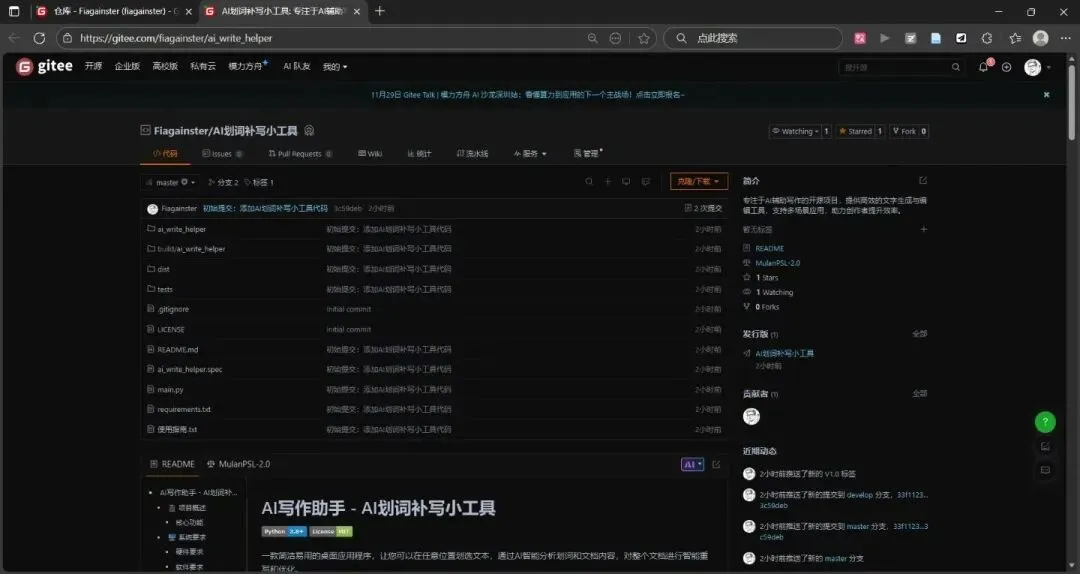Viewport: 1080px width, 574px height.
Task: Click the file search icon in repo toolbar
Action: click(589, 182)
